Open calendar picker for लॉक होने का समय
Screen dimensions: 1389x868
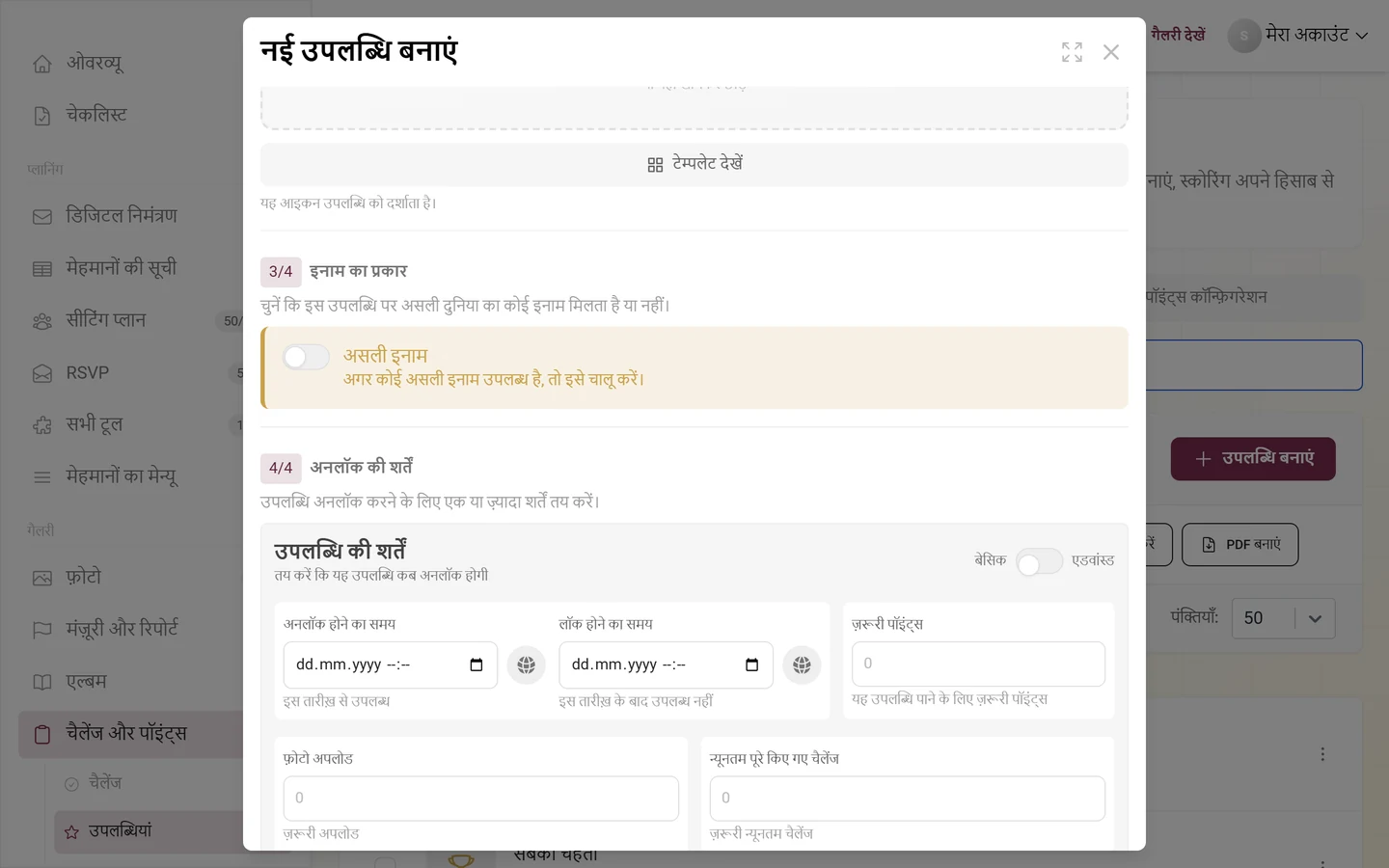tap(752, 665)
